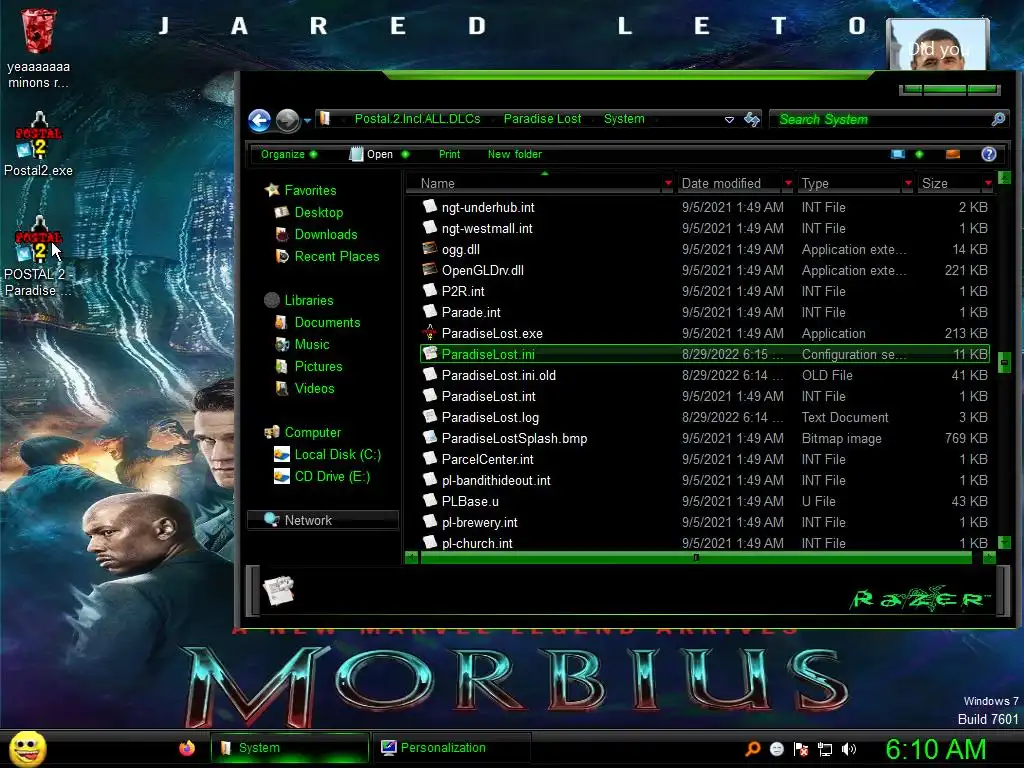
Task: Select the ogg.dll file icon
Action: (430, 249)
